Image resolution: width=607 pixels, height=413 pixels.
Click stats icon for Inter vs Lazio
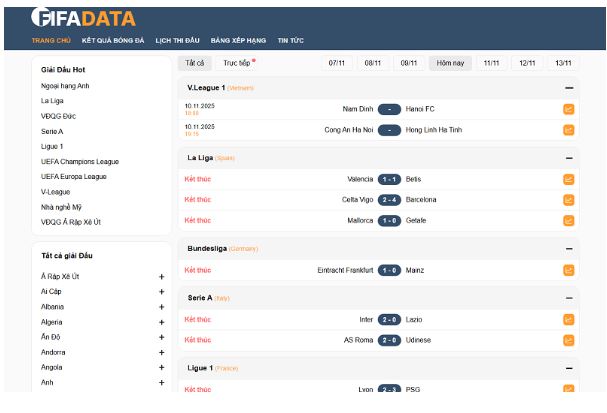[x=568, y=320]
